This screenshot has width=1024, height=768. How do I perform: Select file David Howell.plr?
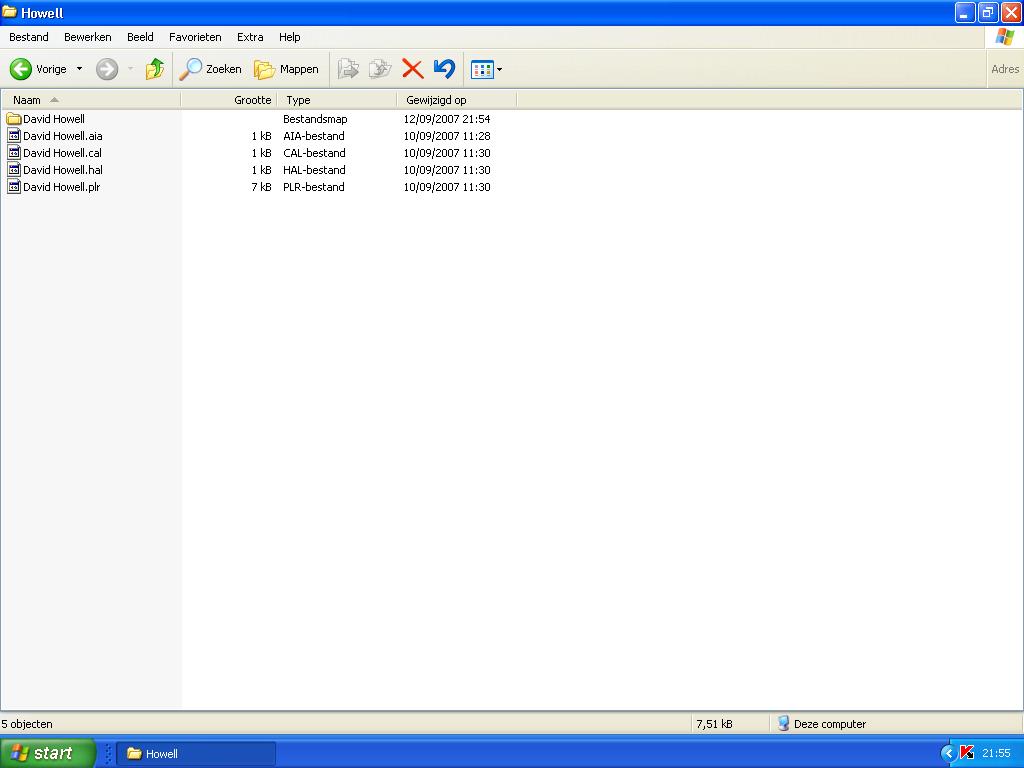coord(61,187)
